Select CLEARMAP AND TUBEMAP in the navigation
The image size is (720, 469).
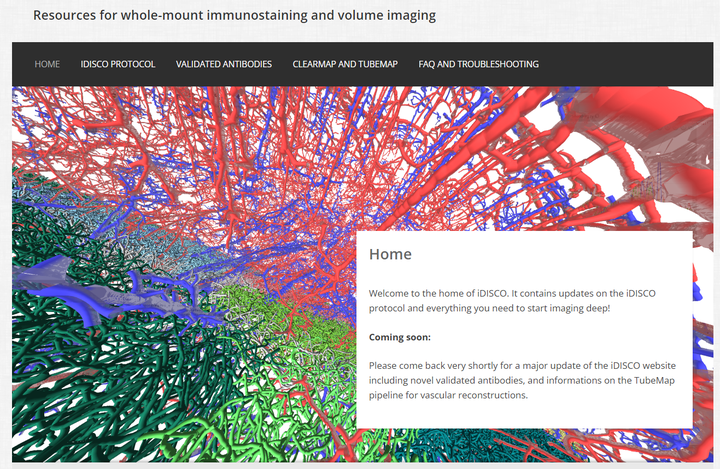pyautogui.click(x=345, y=64)
